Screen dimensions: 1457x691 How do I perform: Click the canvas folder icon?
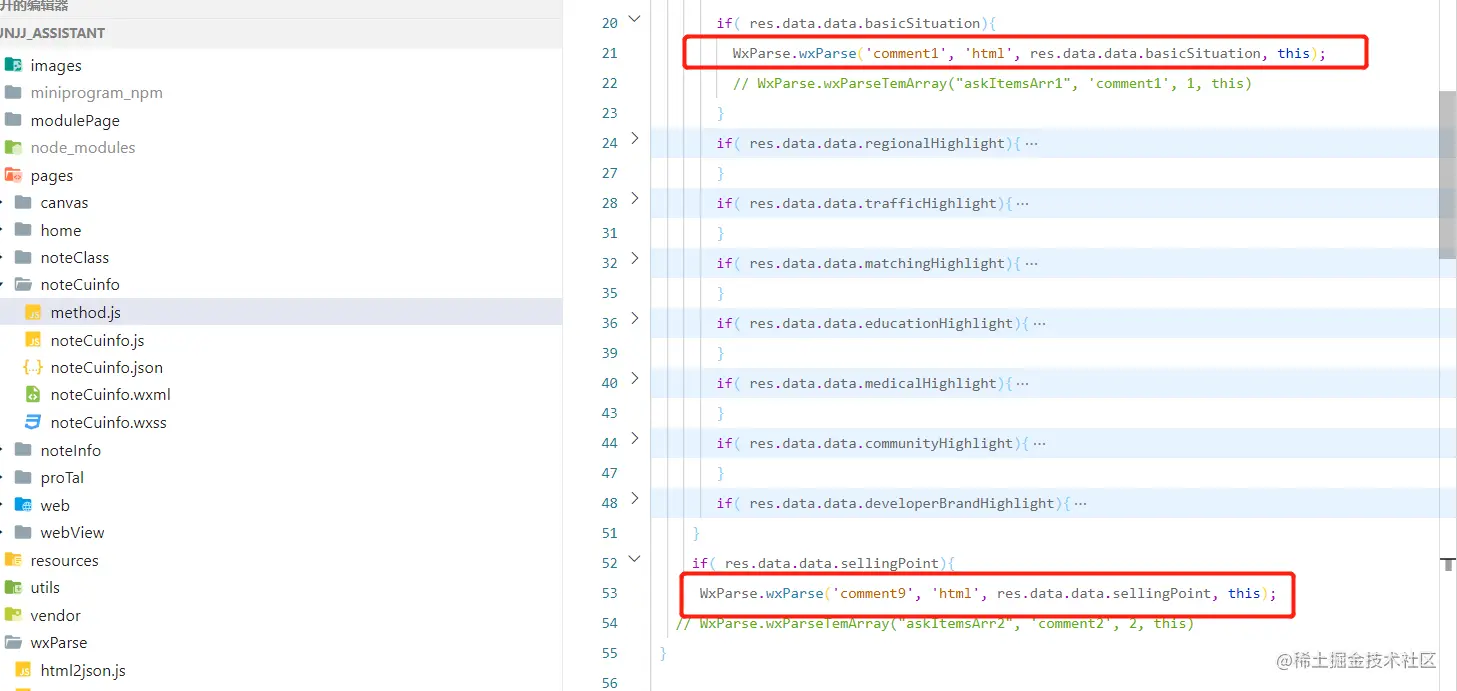23,202
